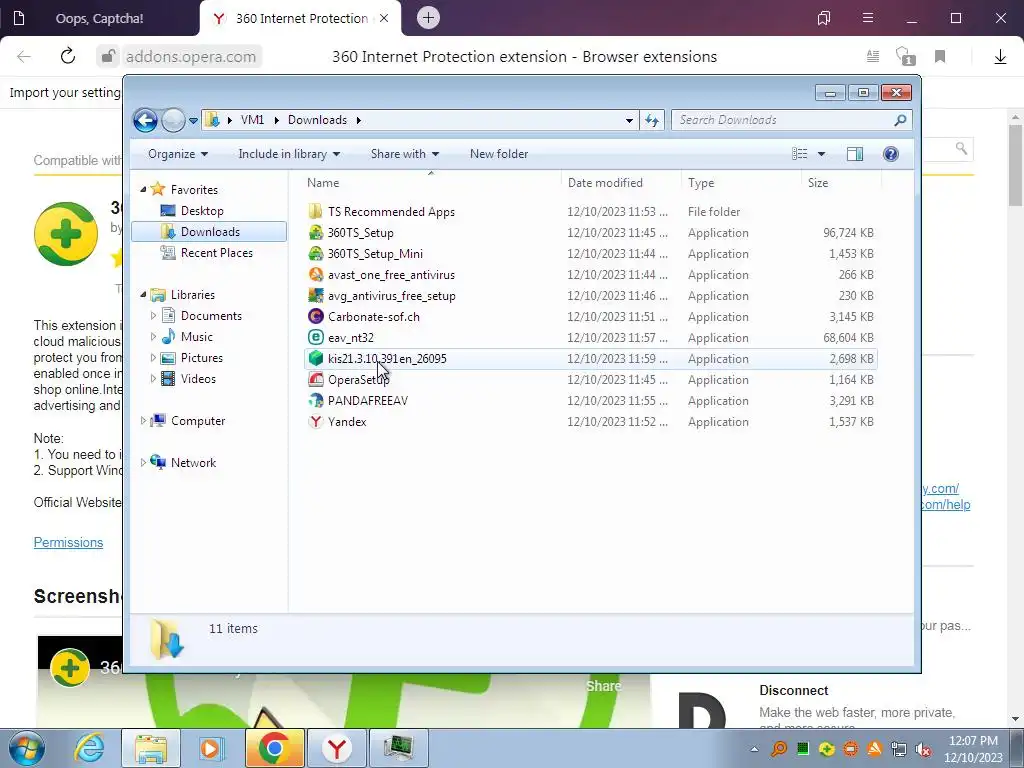The height and width of the screenshot is (768, 1024).
Task: Switch to the Oops, Captcha! browser tab
Action: coord(99,18)
